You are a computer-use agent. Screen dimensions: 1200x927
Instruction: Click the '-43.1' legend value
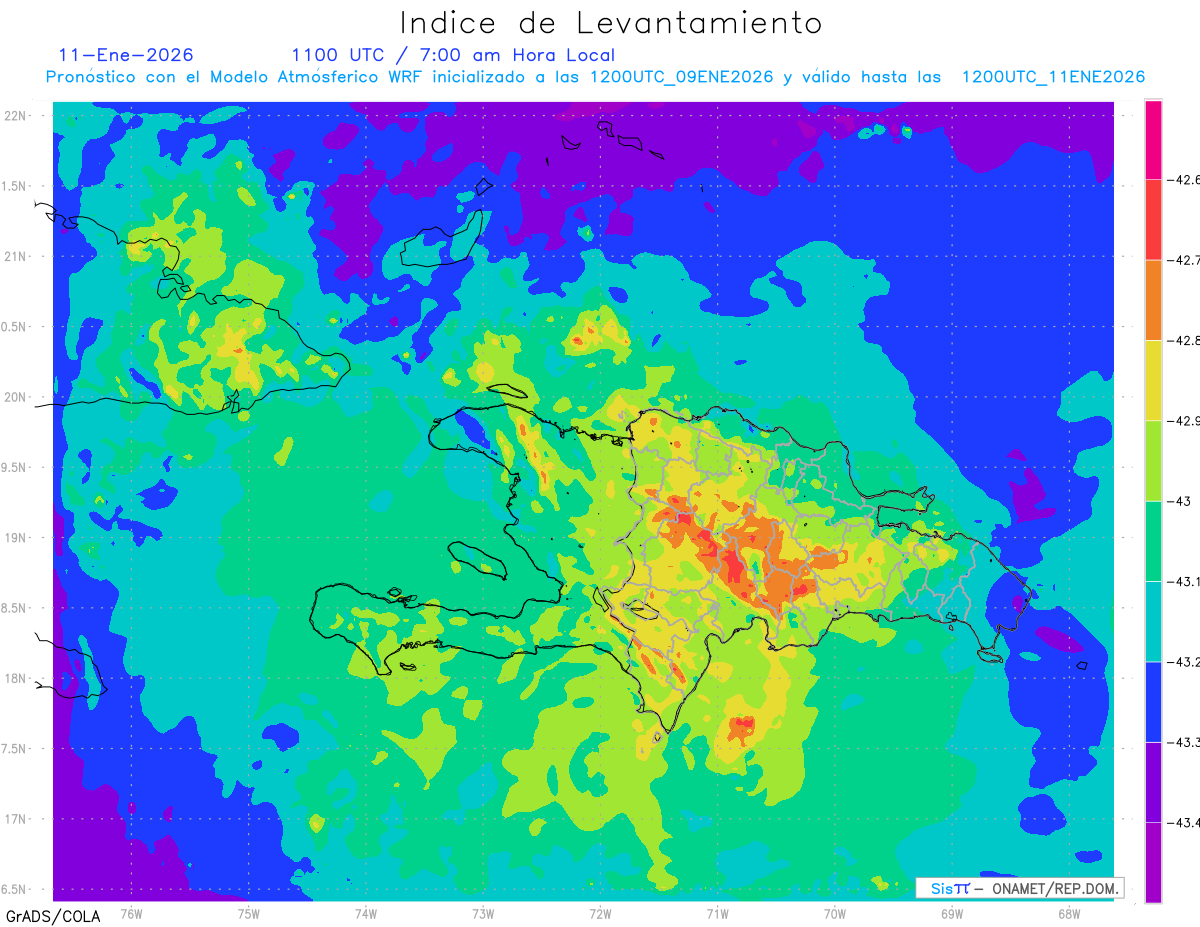pos(1183,581)
